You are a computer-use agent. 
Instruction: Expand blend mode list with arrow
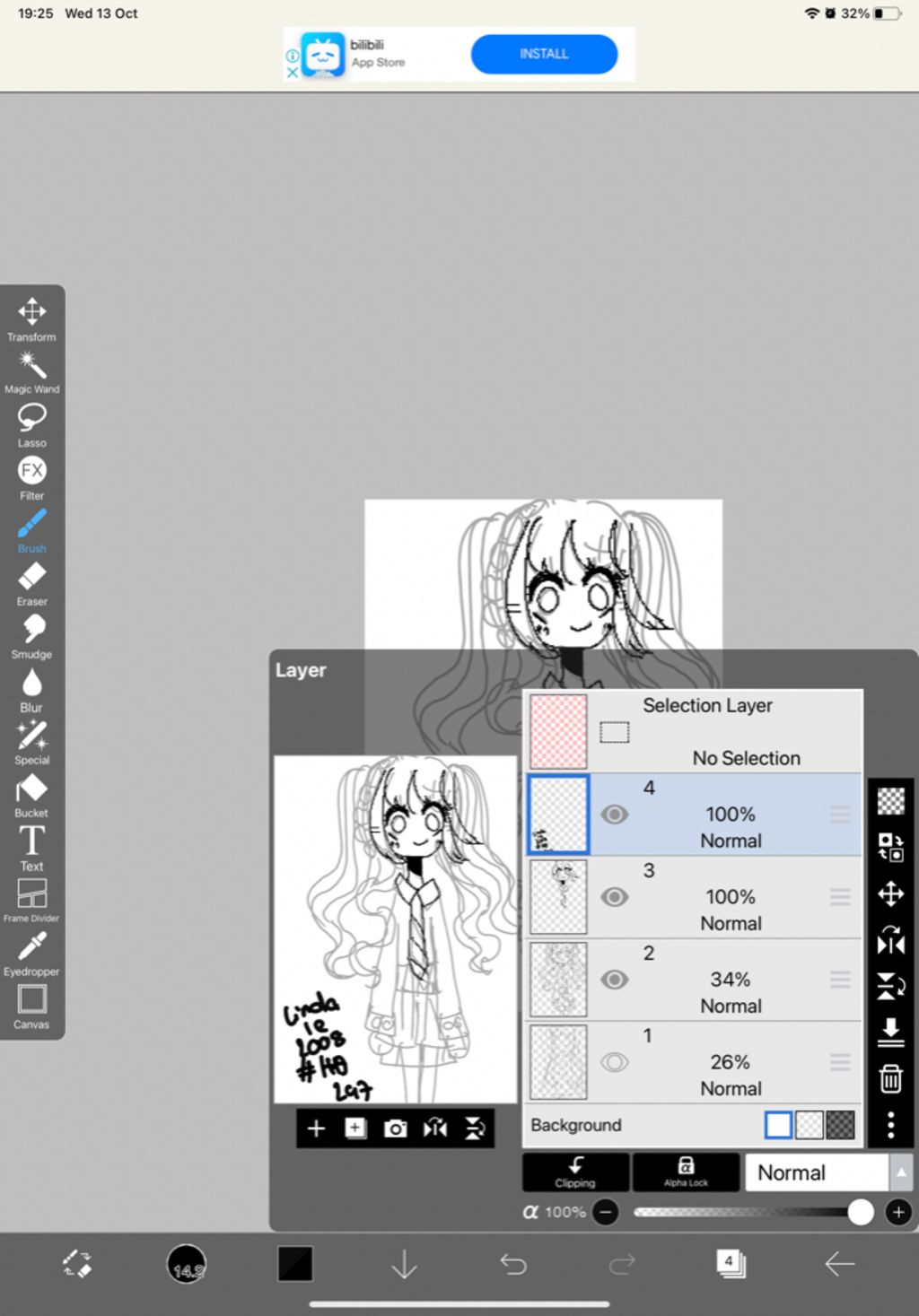coord(901,1172)
